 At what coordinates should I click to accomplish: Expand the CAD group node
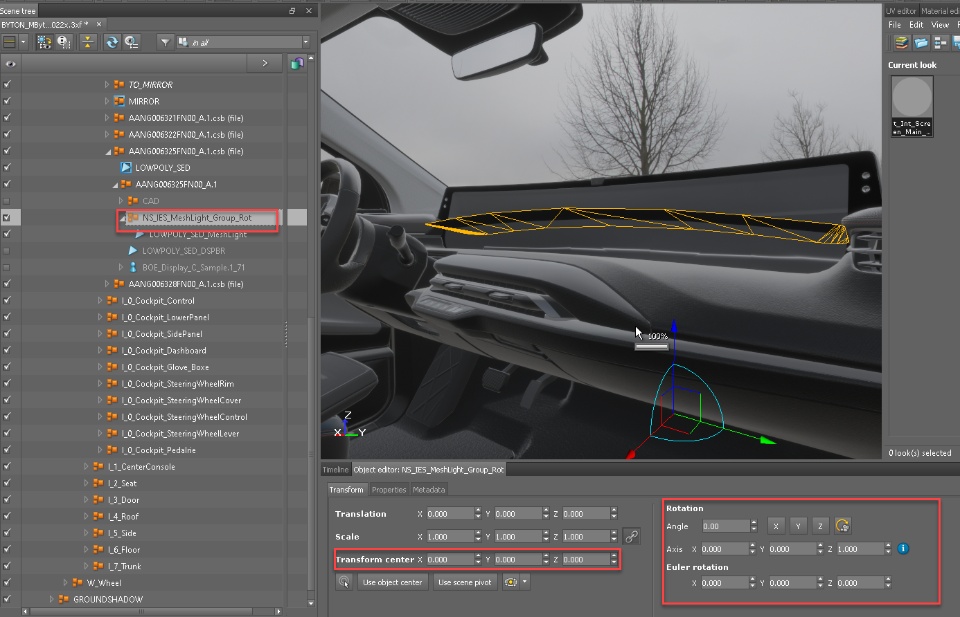(x=121, y=201)
